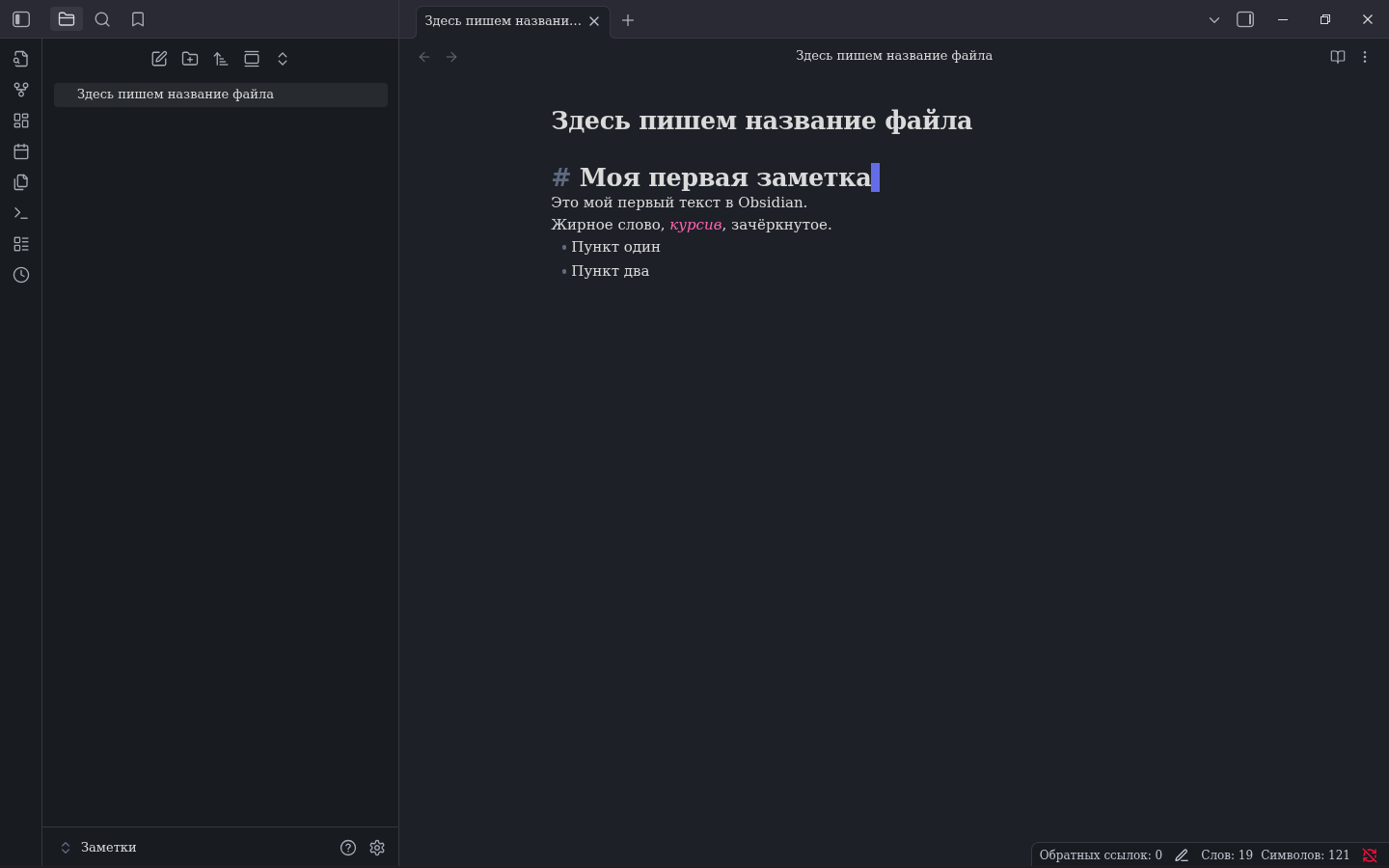
Task: Create a new note in file explorer
Action: [159, 59]
